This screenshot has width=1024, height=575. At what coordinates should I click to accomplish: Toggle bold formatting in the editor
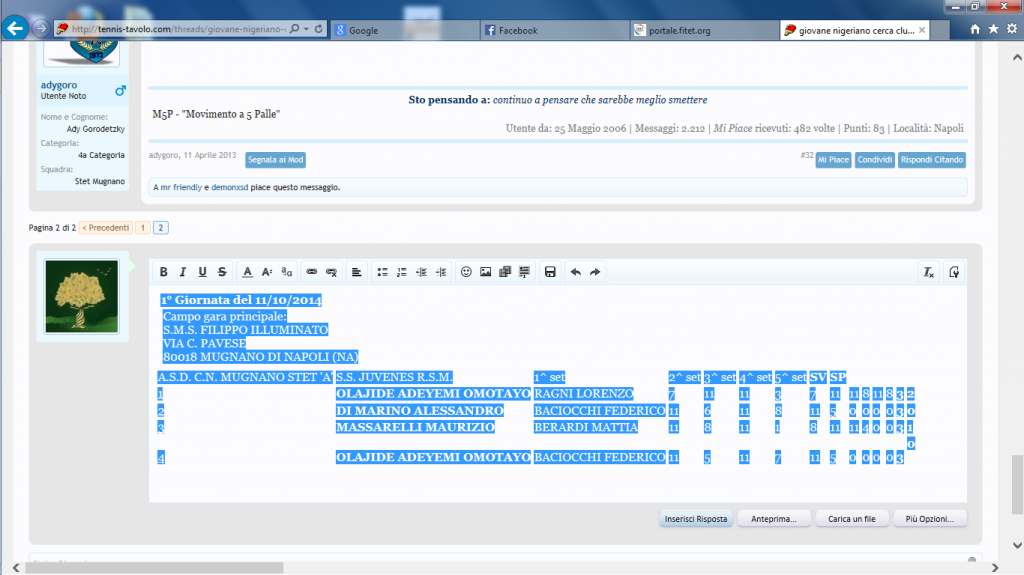click(164, 272)
